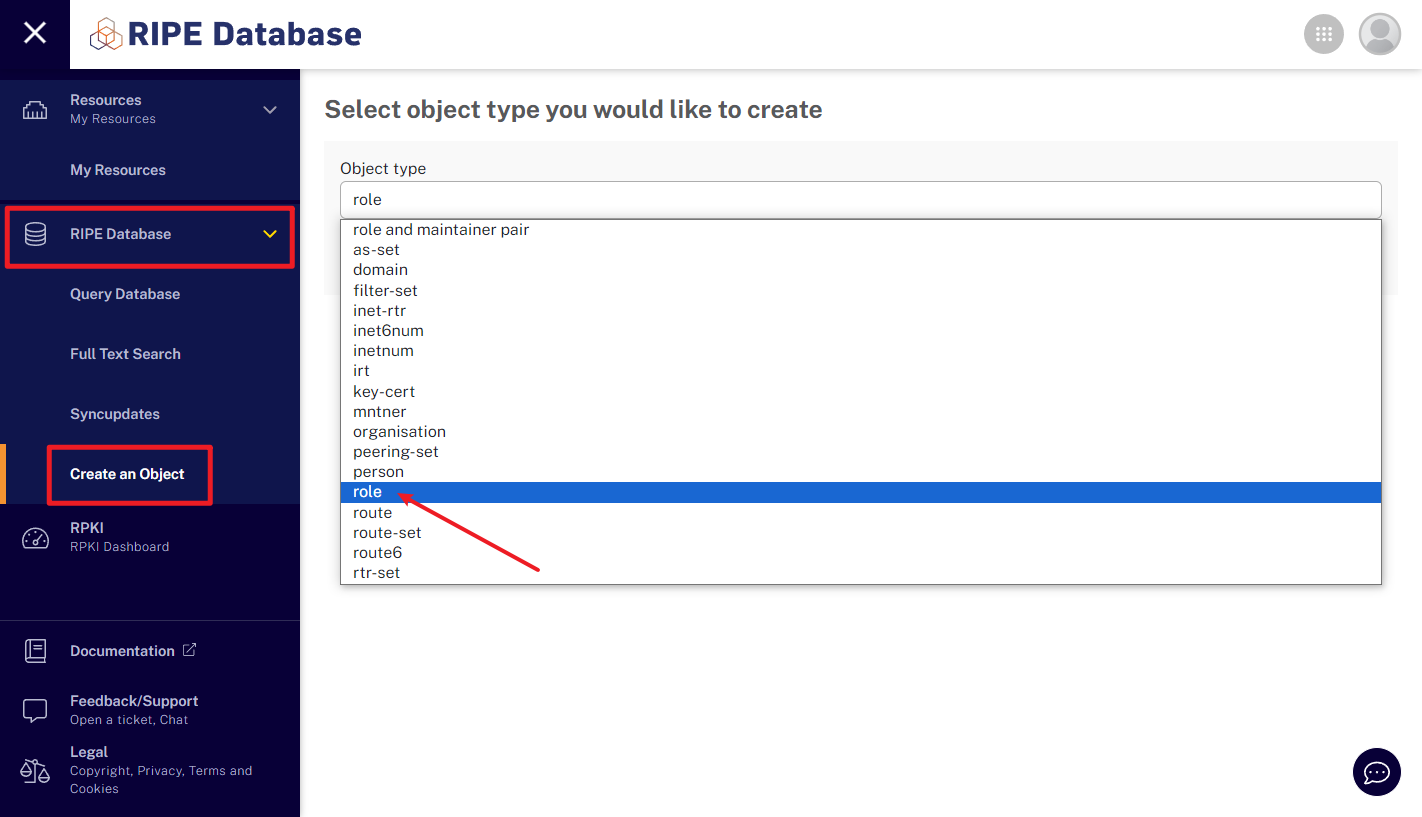Viewport: 1422px width, 817px height.
Task: Choose 'route-set' object type
Action: pos(861,533)
